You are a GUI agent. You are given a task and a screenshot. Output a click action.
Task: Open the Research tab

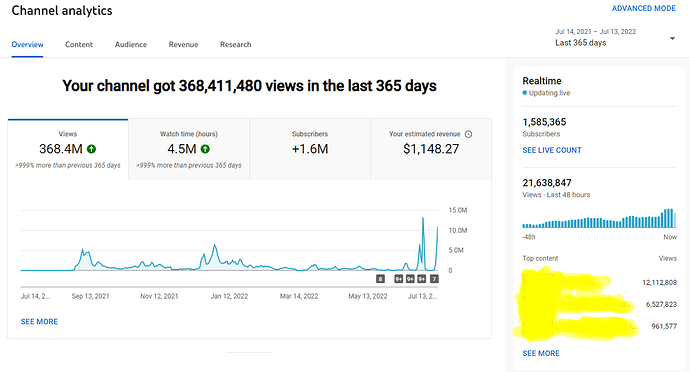click(x=235, y=44)
